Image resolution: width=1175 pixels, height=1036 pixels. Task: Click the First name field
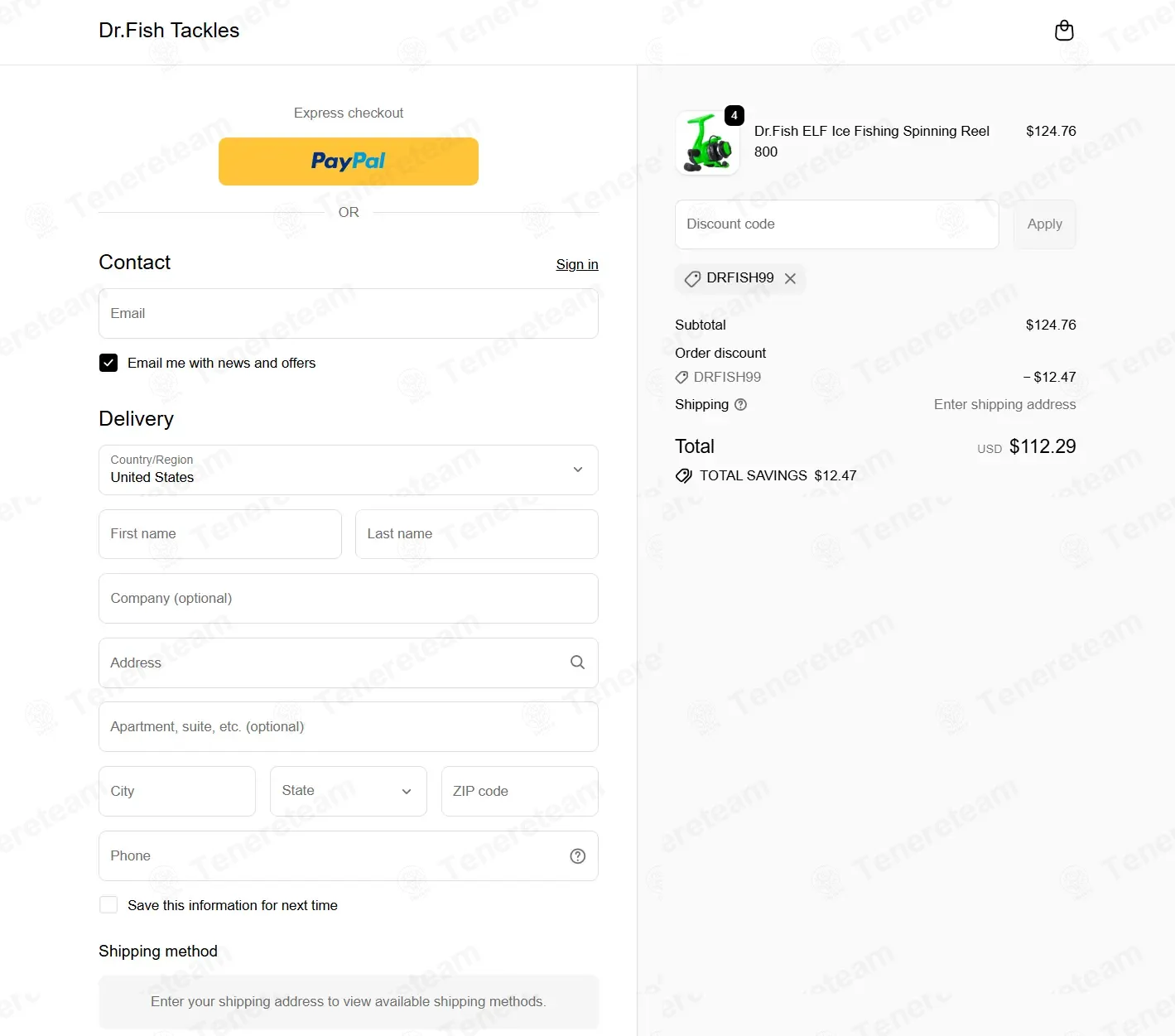(x=219, y=534)
